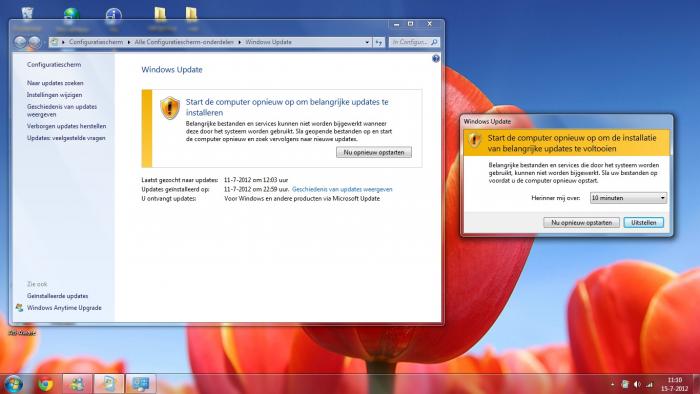
Task: Select Windows Update breadcrumb in address bar
Action: pyautogui.click(x=268, y=42)
